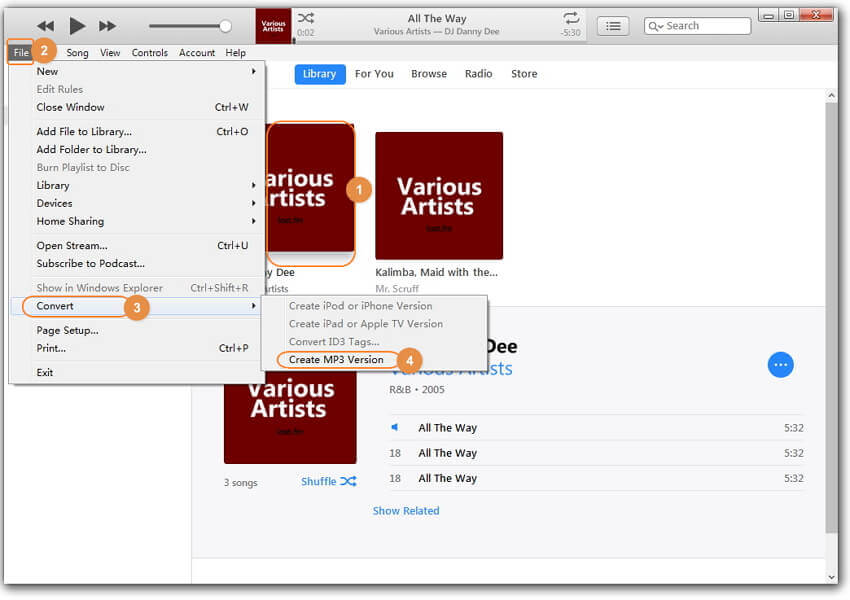This screenshot has width=850, height=600.
Task: Click the rewind previous track button
Action: tap(46, 25)
